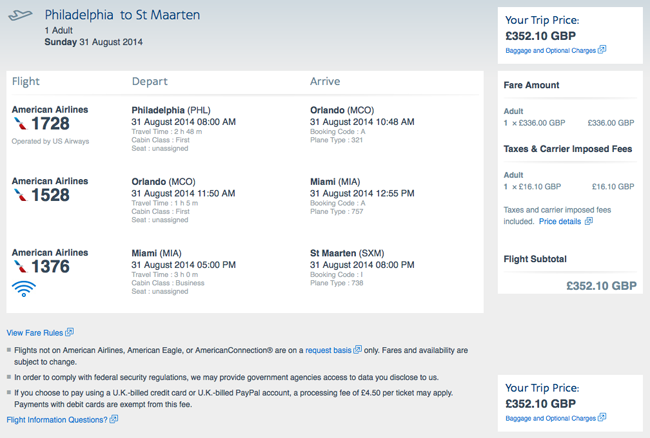650x438 pixels.
Task: Open the Price details link
Action: 560,221
